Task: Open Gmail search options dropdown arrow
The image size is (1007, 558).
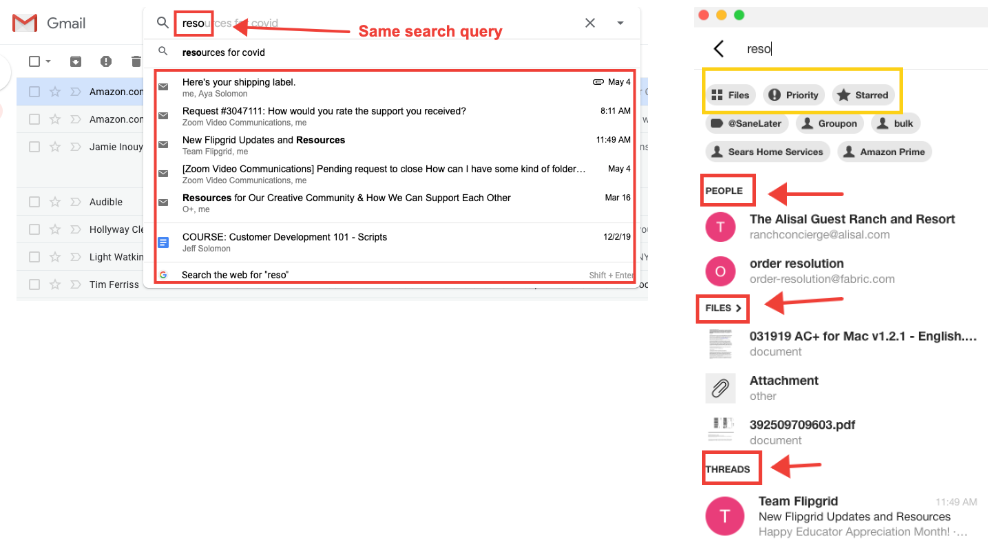Action: coord(620,23)
